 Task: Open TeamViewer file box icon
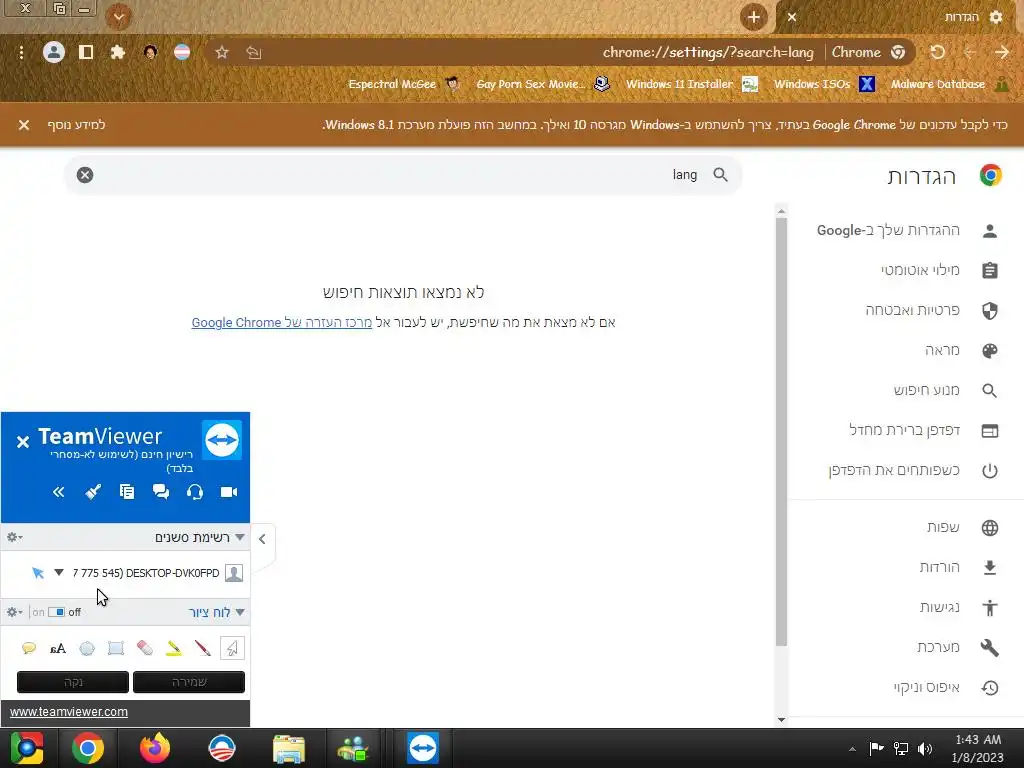tap(127, 492)
